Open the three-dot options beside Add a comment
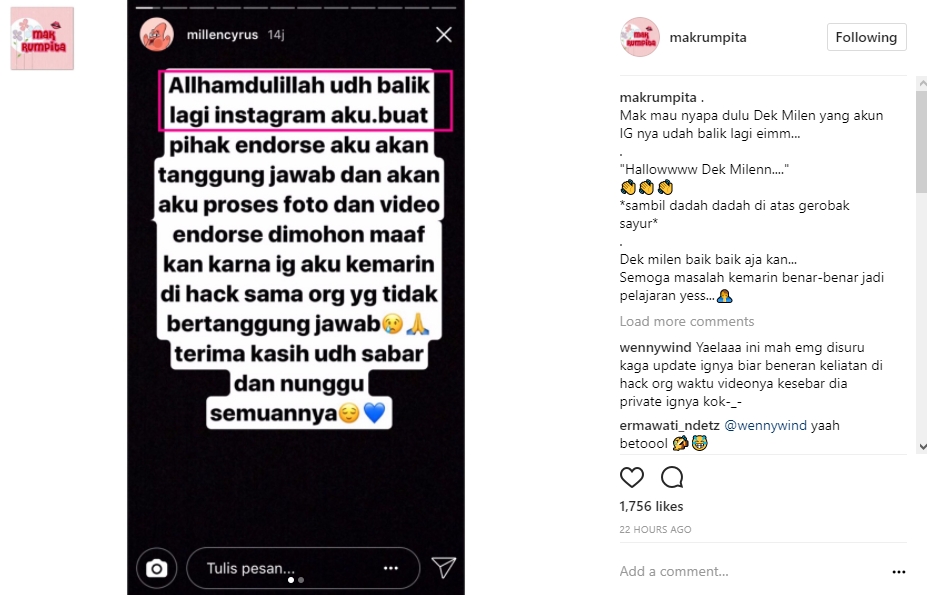This screenshot has height=595, width=927. (x=899, y=572)
